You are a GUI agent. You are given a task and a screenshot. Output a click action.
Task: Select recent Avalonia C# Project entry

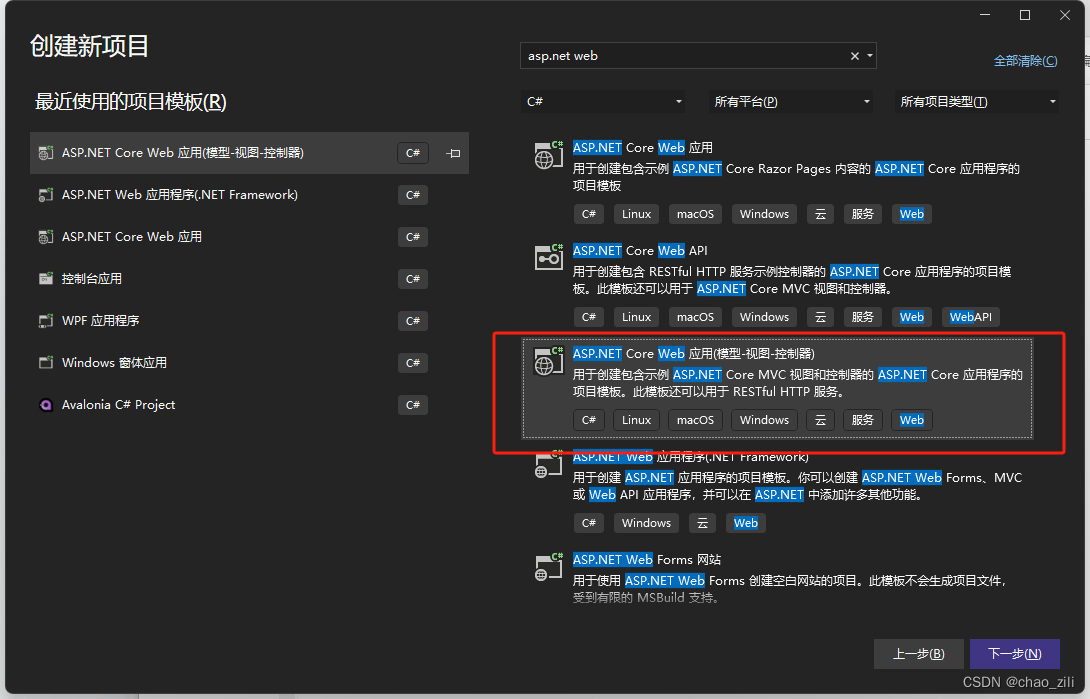coord(249,405)
